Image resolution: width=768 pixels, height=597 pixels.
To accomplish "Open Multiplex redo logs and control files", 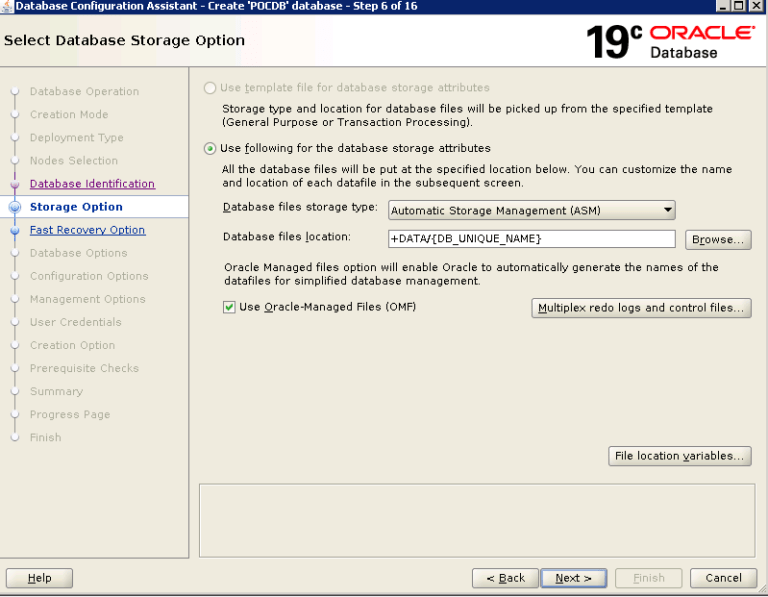I will click(640, 308).
